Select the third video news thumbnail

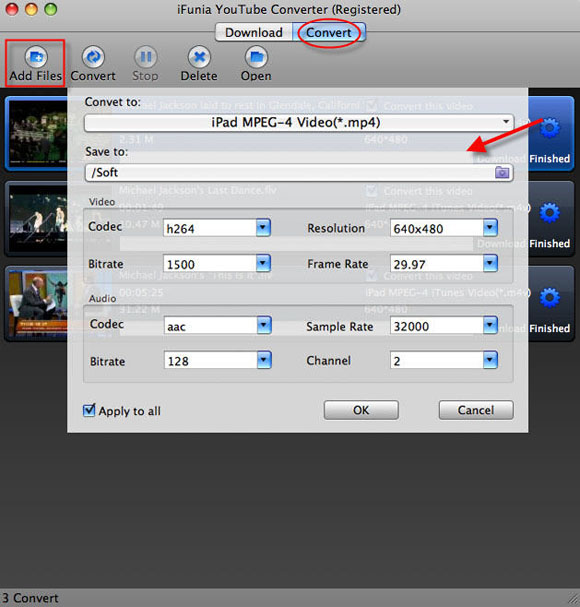point(38,304)
